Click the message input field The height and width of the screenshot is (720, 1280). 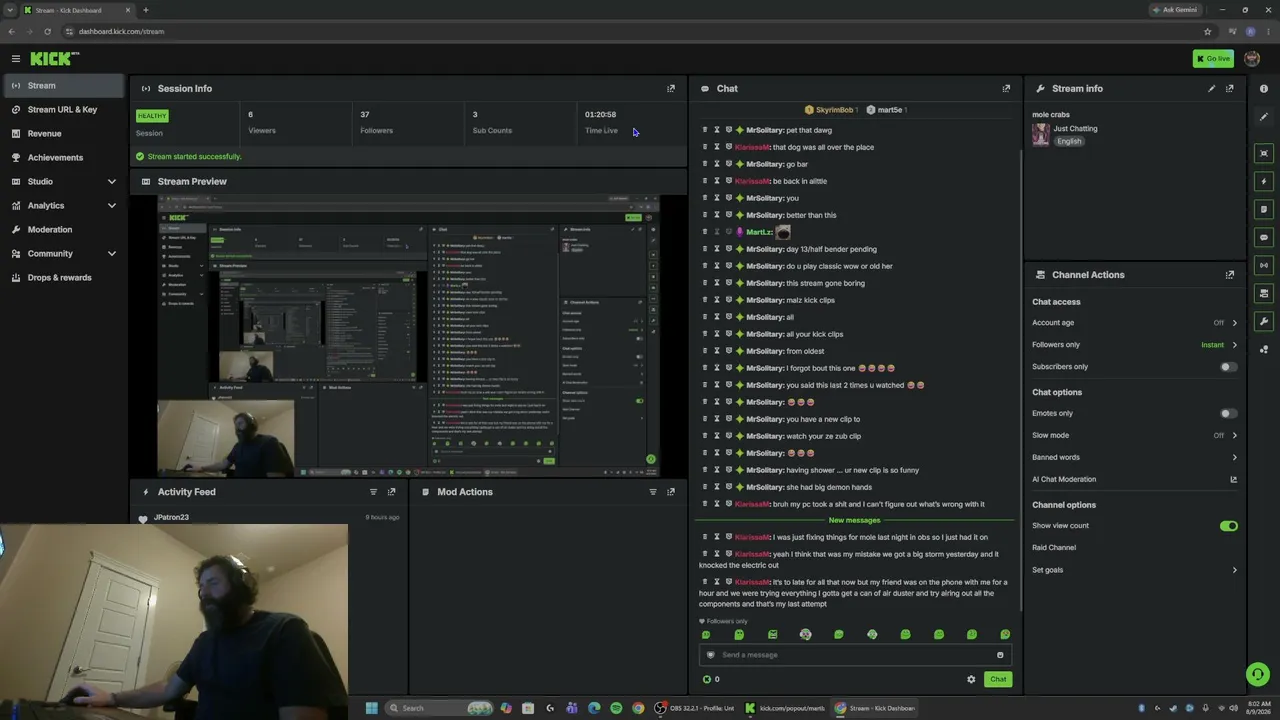click(x=855, y=655)
